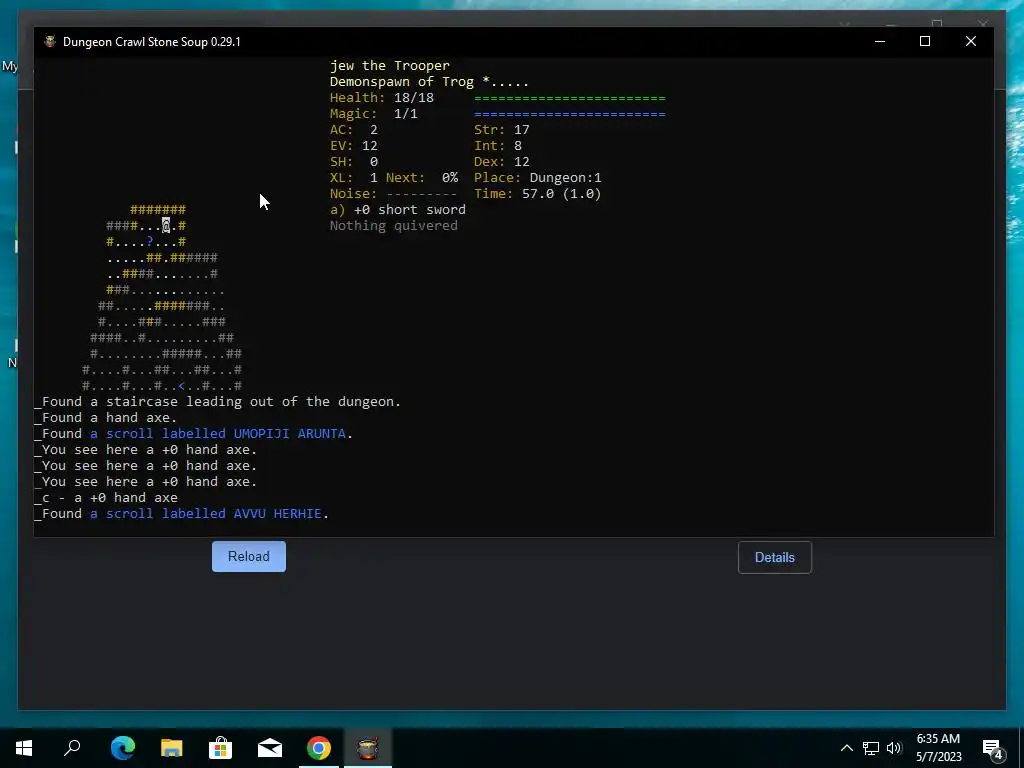
Task: Click the green Health bar
Action: pyautogui.click(x=569, y=98)
